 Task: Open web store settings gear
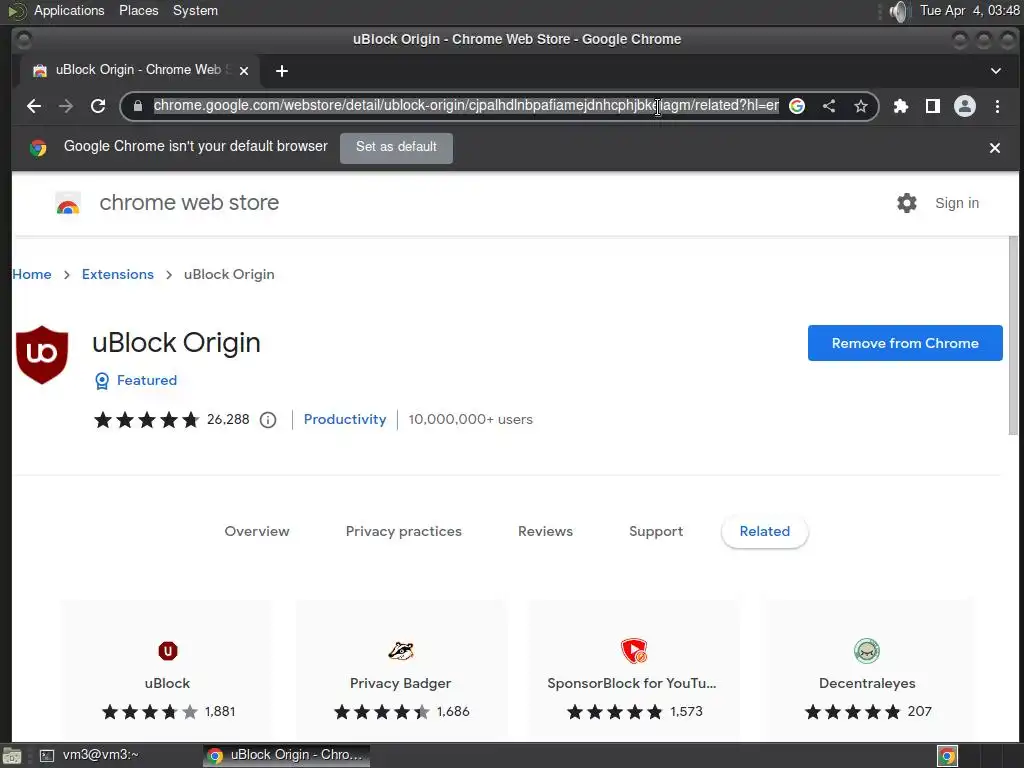coord(906,203)
